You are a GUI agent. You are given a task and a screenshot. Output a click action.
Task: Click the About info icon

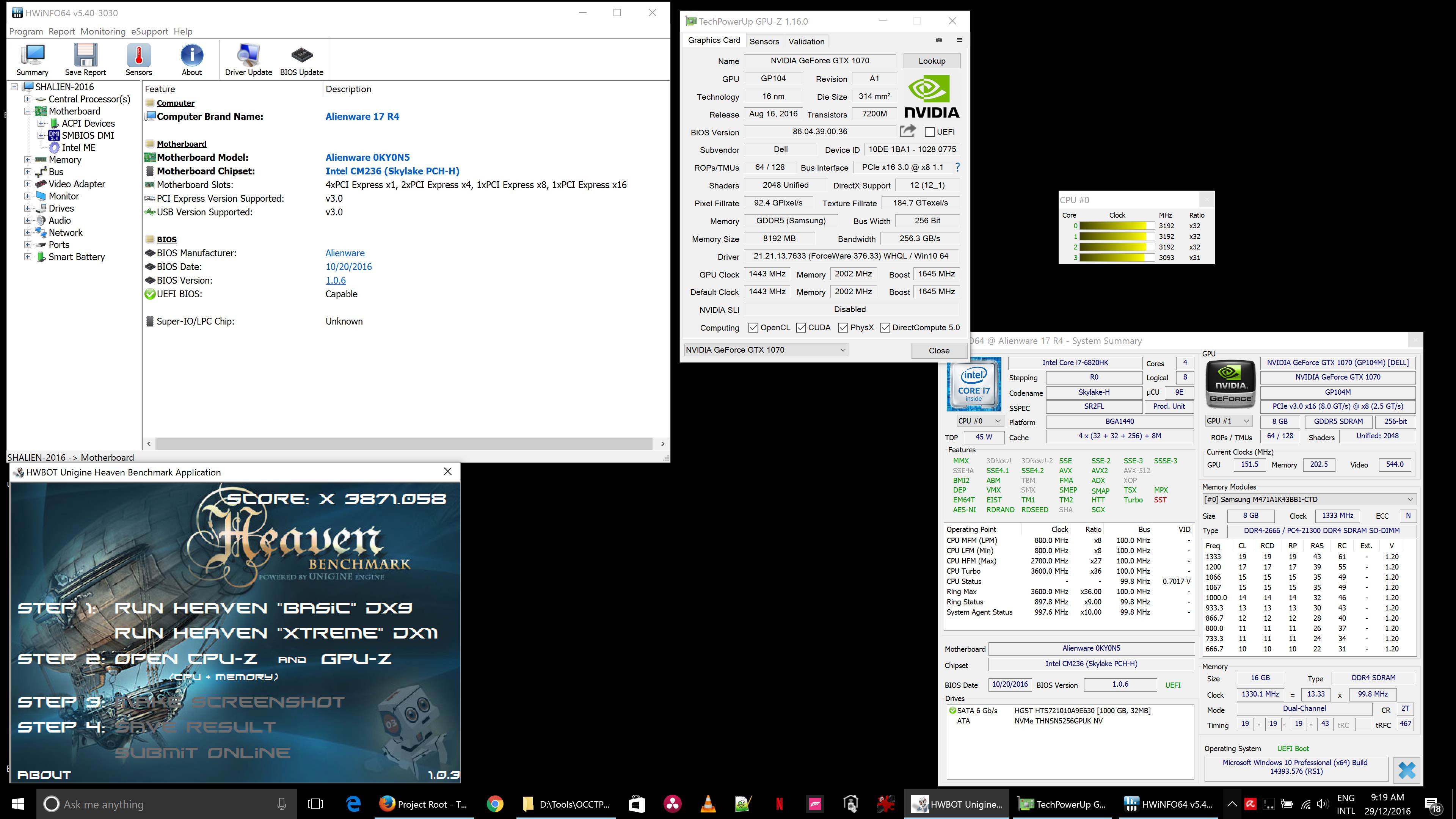(191, 60)
